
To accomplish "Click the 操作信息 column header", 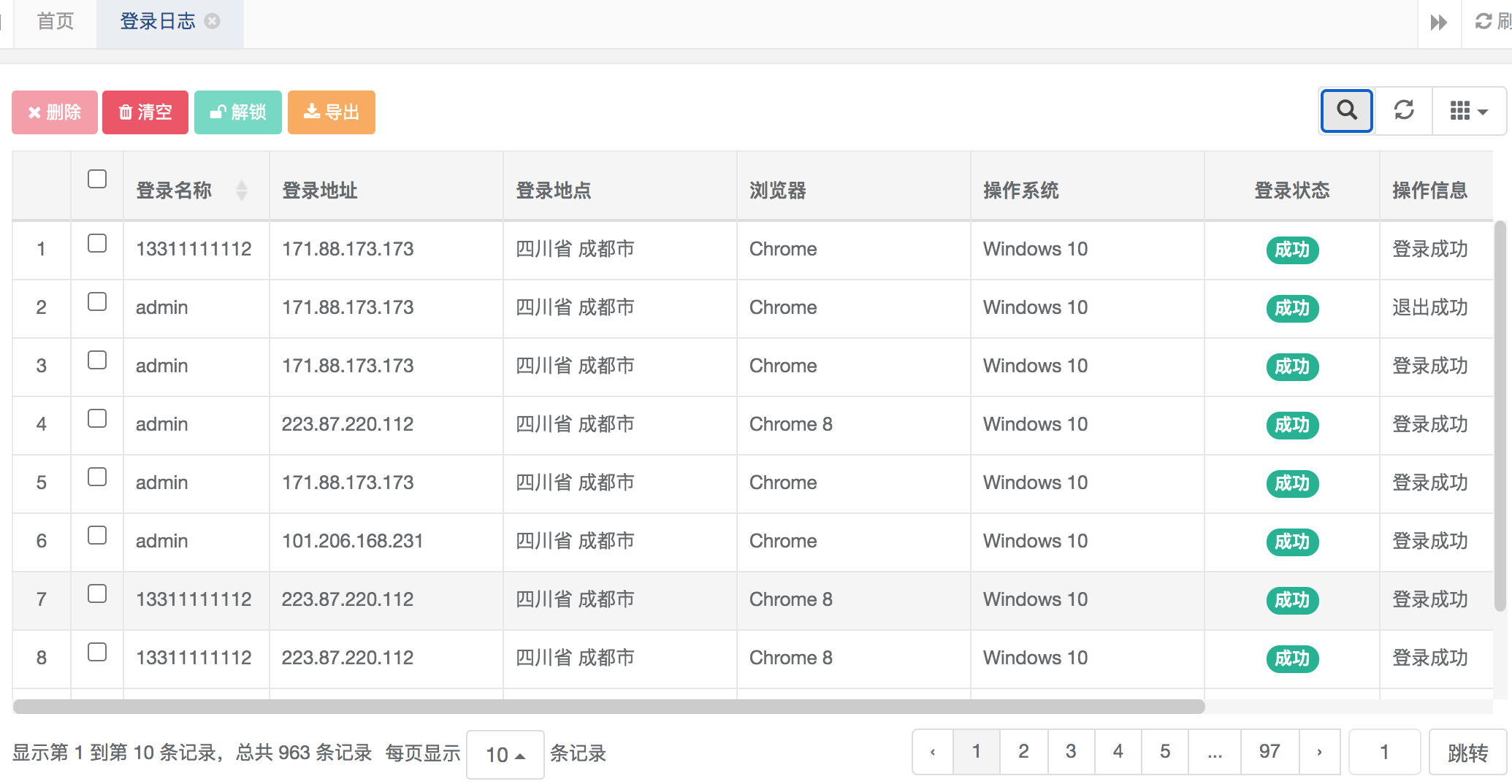I will coord(1430,191).
